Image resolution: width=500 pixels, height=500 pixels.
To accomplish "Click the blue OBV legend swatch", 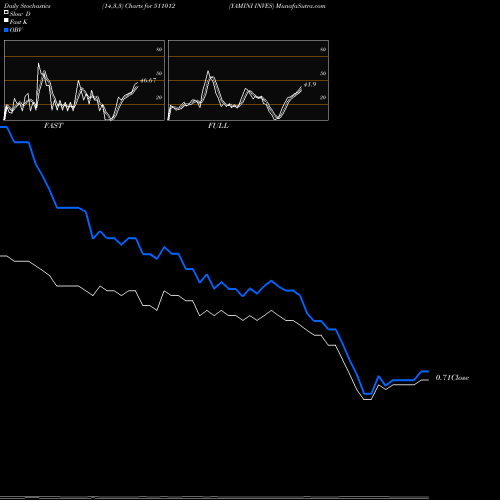I will coord(6,30).
